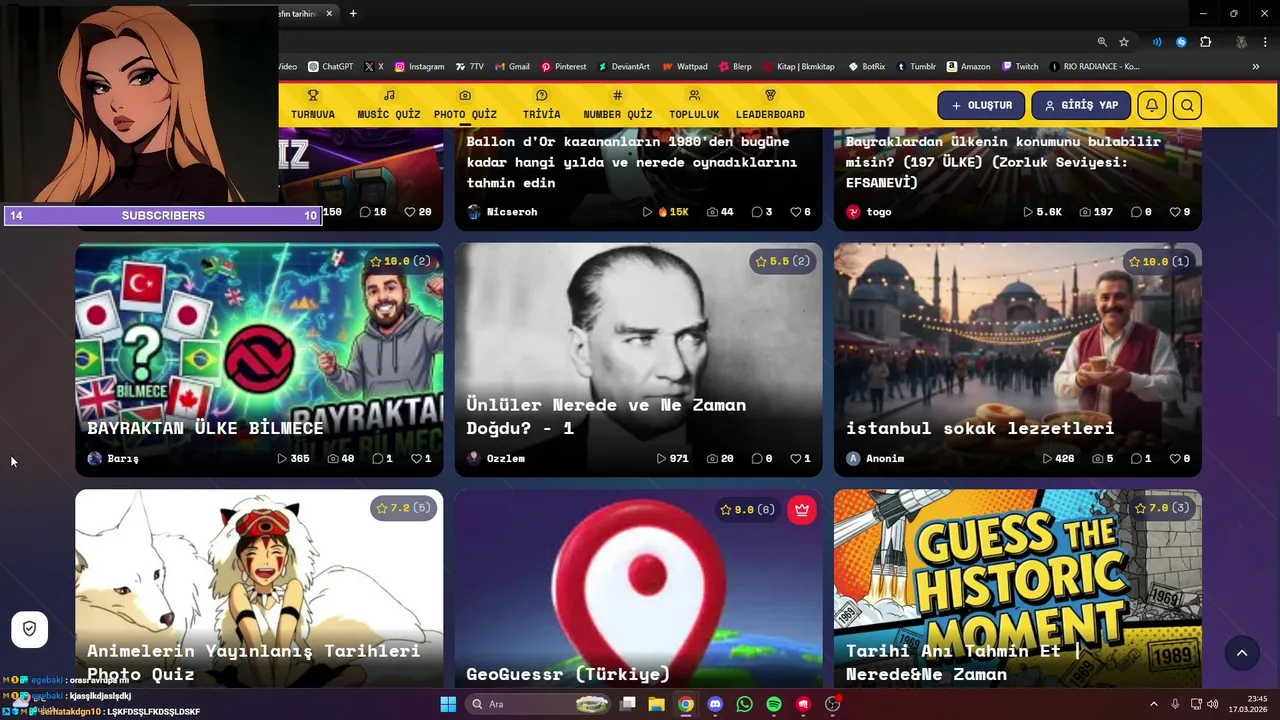This screenshot has width=1280, height=720.
Task: Click the 10.0 rating badge on BAYRAKTAN card
Action: pos(400,261)
